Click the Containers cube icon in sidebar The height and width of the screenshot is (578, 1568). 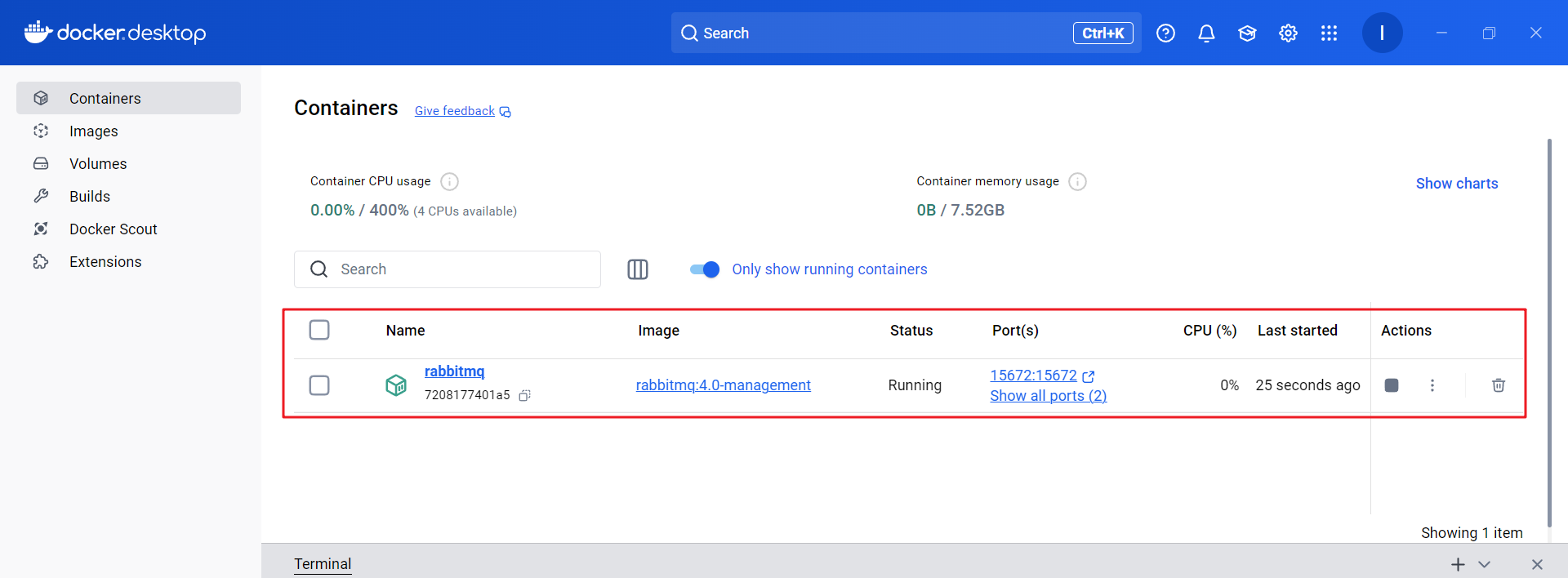[41, 98]
